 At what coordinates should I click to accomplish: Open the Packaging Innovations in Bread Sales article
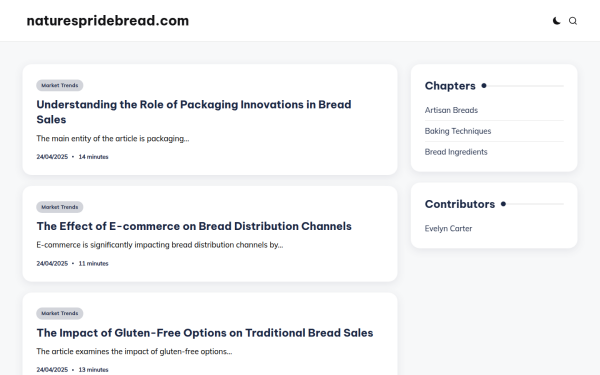tap(194, 112)
